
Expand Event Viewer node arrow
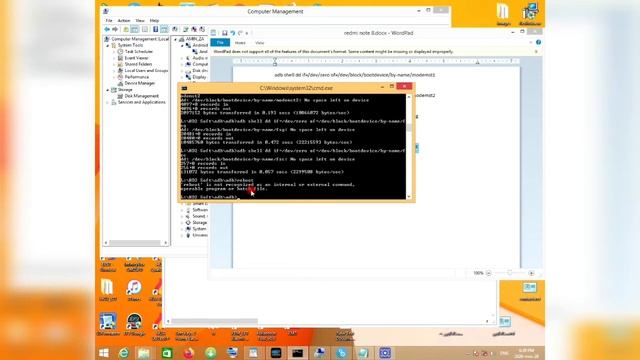(114, 58)
